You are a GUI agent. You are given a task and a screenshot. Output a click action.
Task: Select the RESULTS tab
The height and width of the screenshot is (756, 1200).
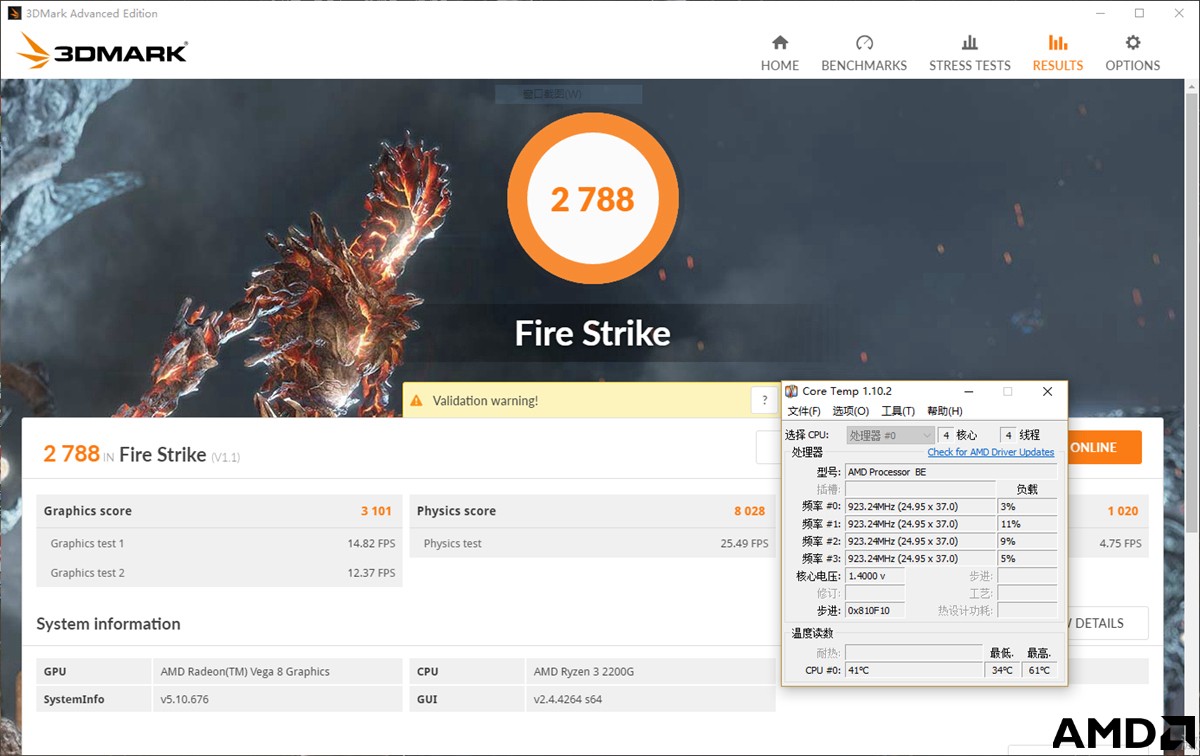click(1058, 54)
